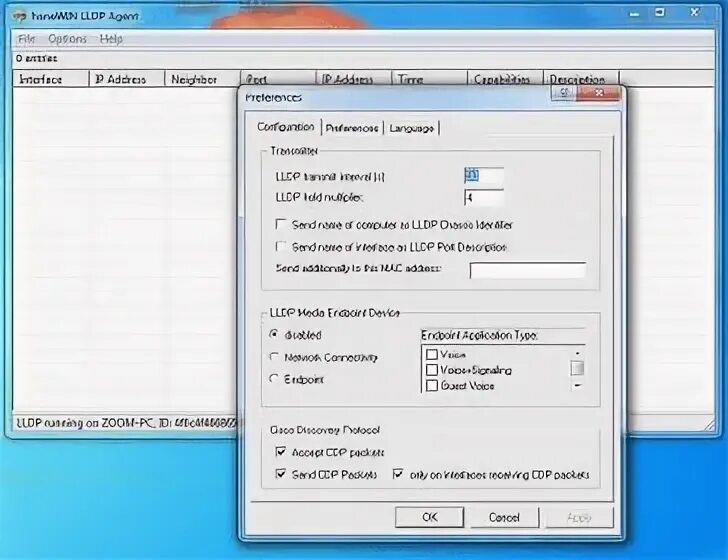The image size is (728, 560).
Task: Click the Capabilities column header
Action: point(505,78)
